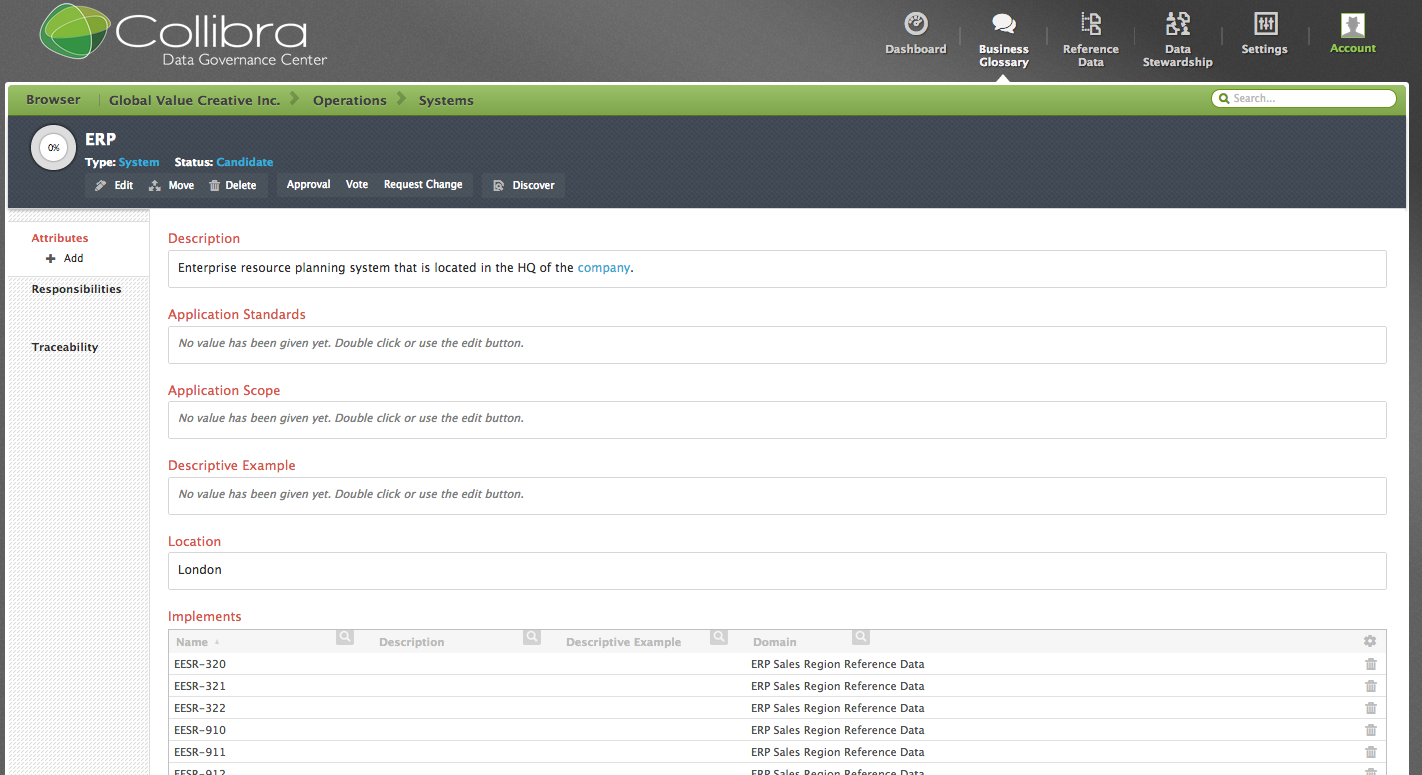The image size is (1422, 775).
Task: Click the search magnifier in Description column
Action: (532, 636)
